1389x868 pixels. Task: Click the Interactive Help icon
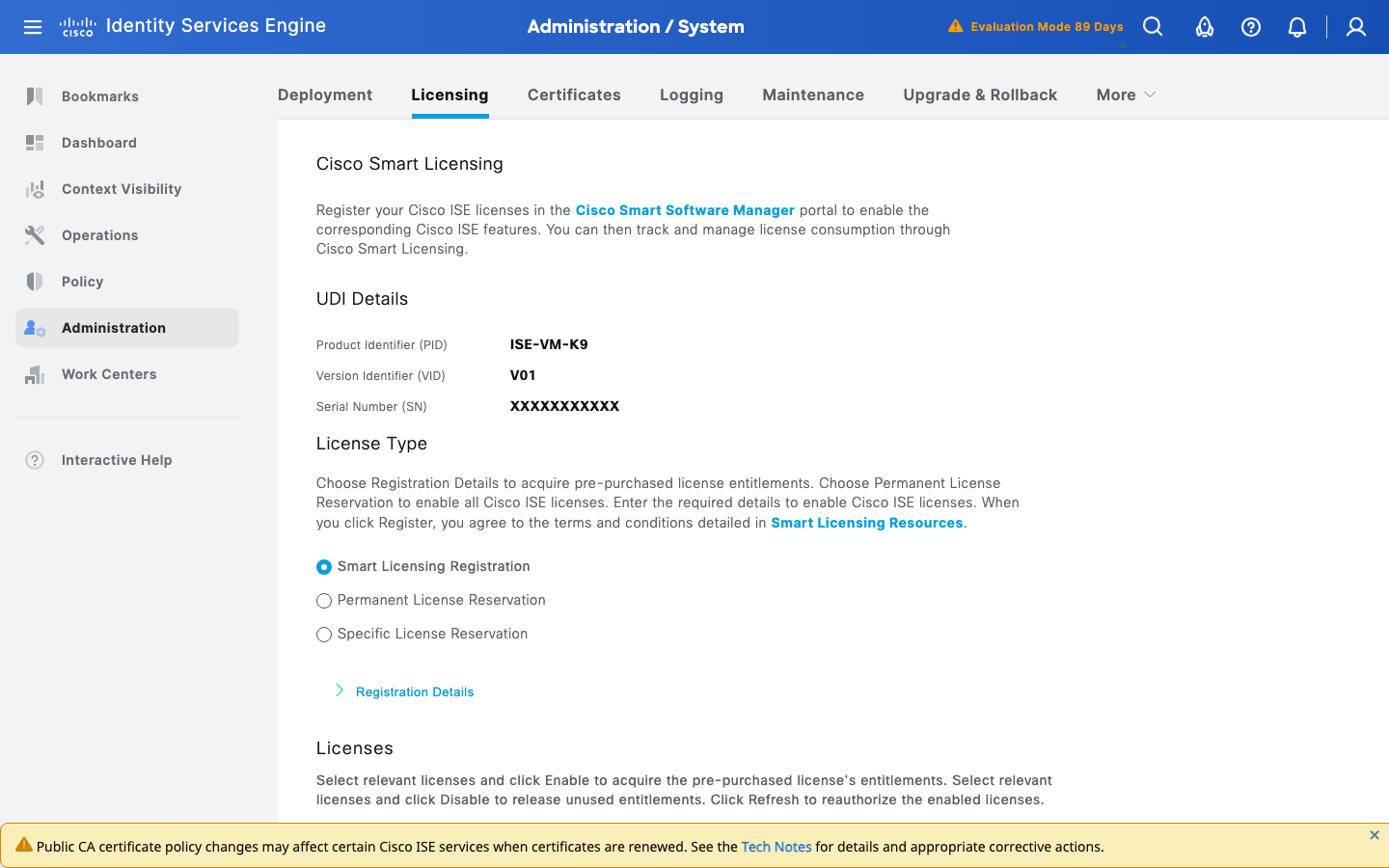point(35,460)
